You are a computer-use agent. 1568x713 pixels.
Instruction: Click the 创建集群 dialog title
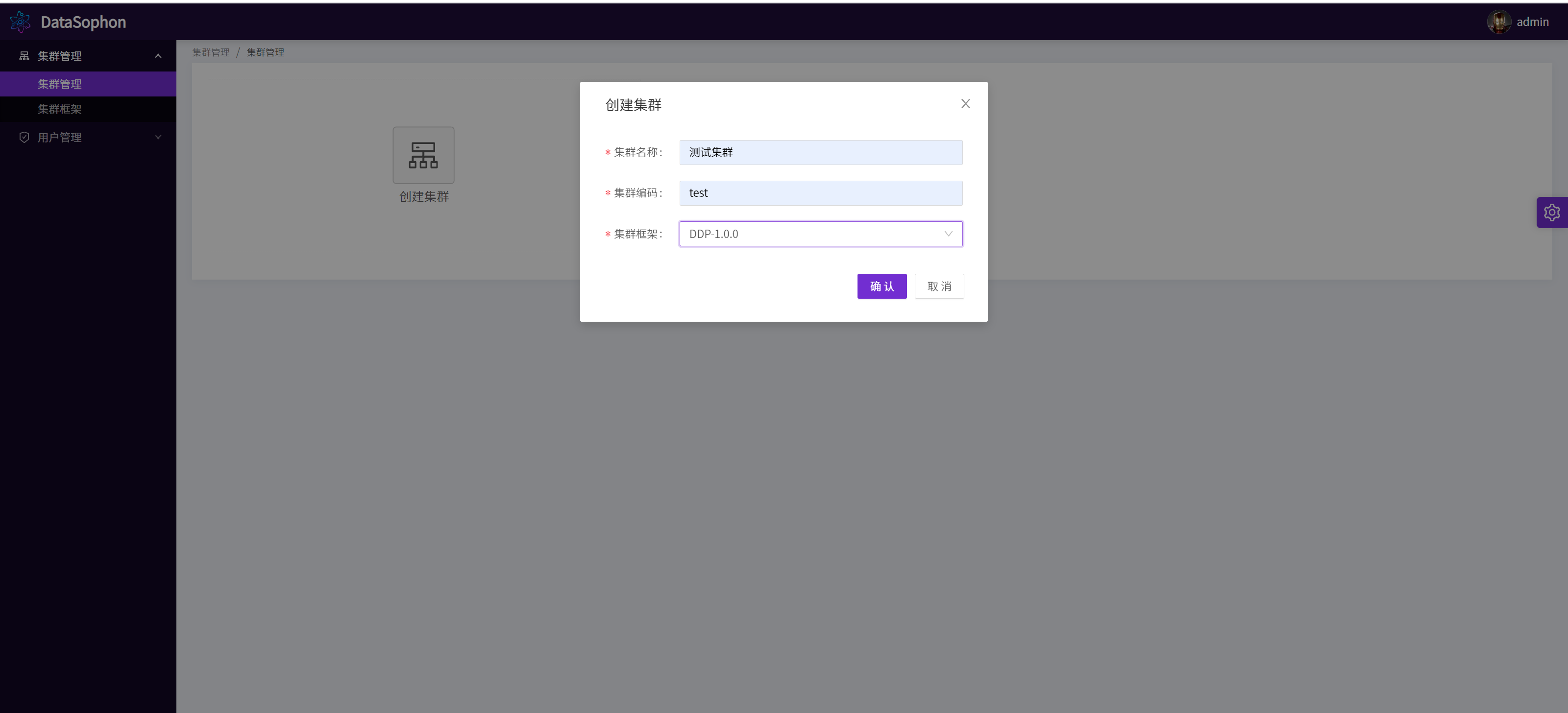coord(633,105)
